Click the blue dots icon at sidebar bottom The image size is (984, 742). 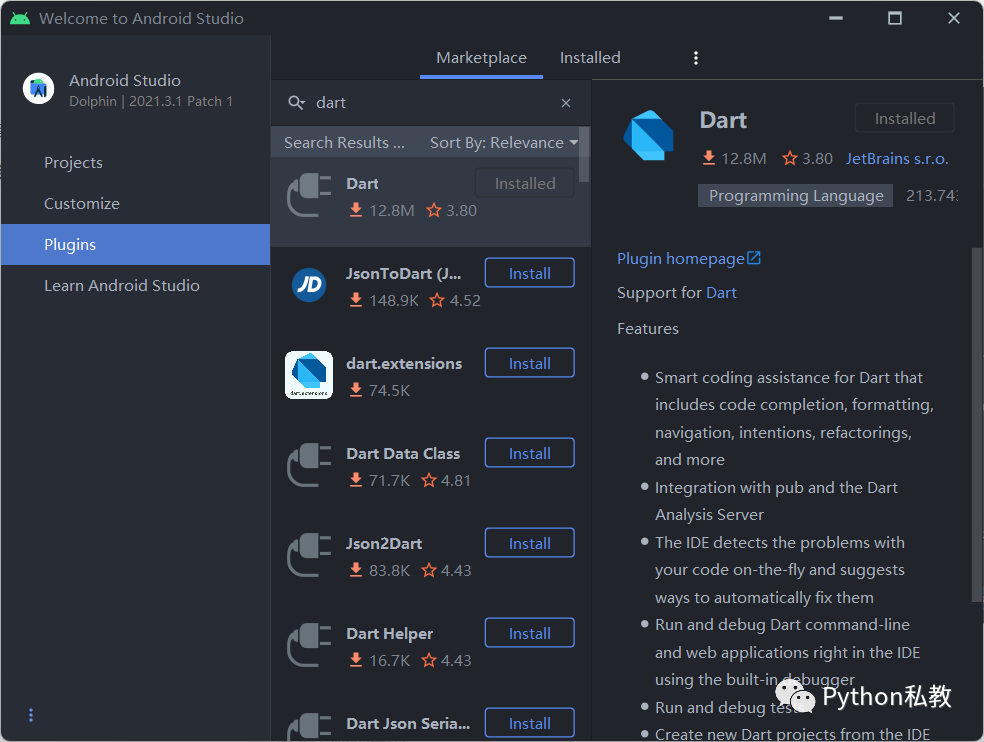(30, 714)
